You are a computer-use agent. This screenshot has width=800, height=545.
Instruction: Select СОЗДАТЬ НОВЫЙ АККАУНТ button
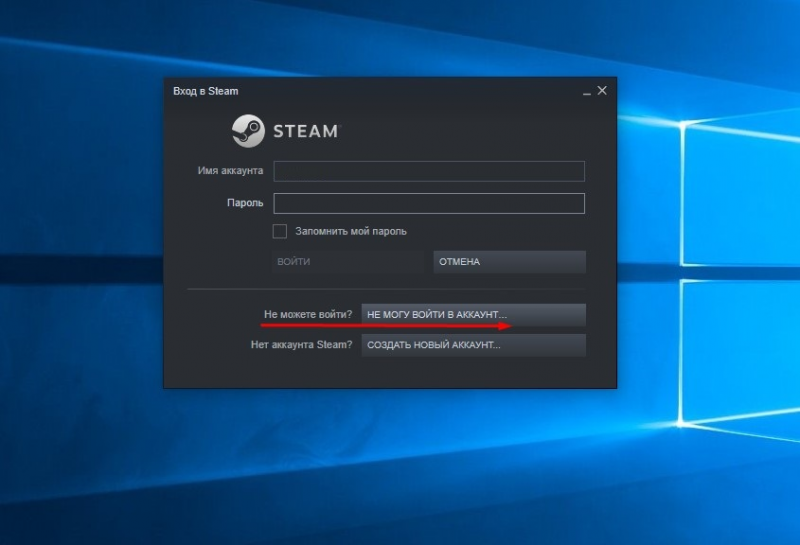(473, 345)
